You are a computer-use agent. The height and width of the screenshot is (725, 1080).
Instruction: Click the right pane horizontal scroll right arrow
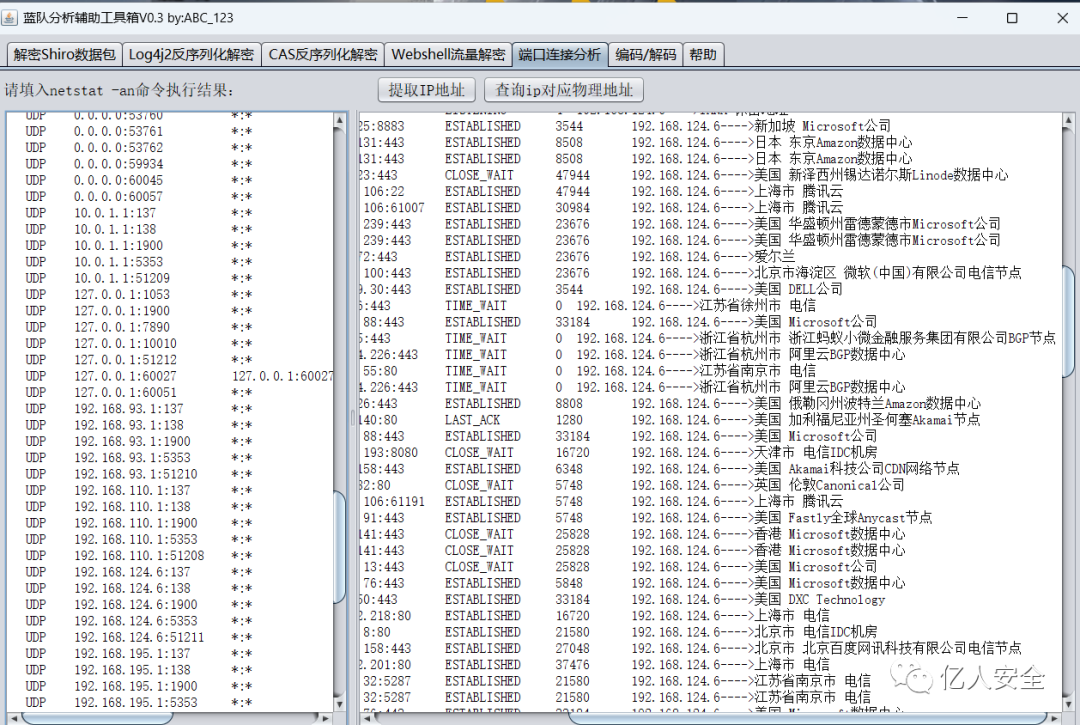tap(1055, 719)
